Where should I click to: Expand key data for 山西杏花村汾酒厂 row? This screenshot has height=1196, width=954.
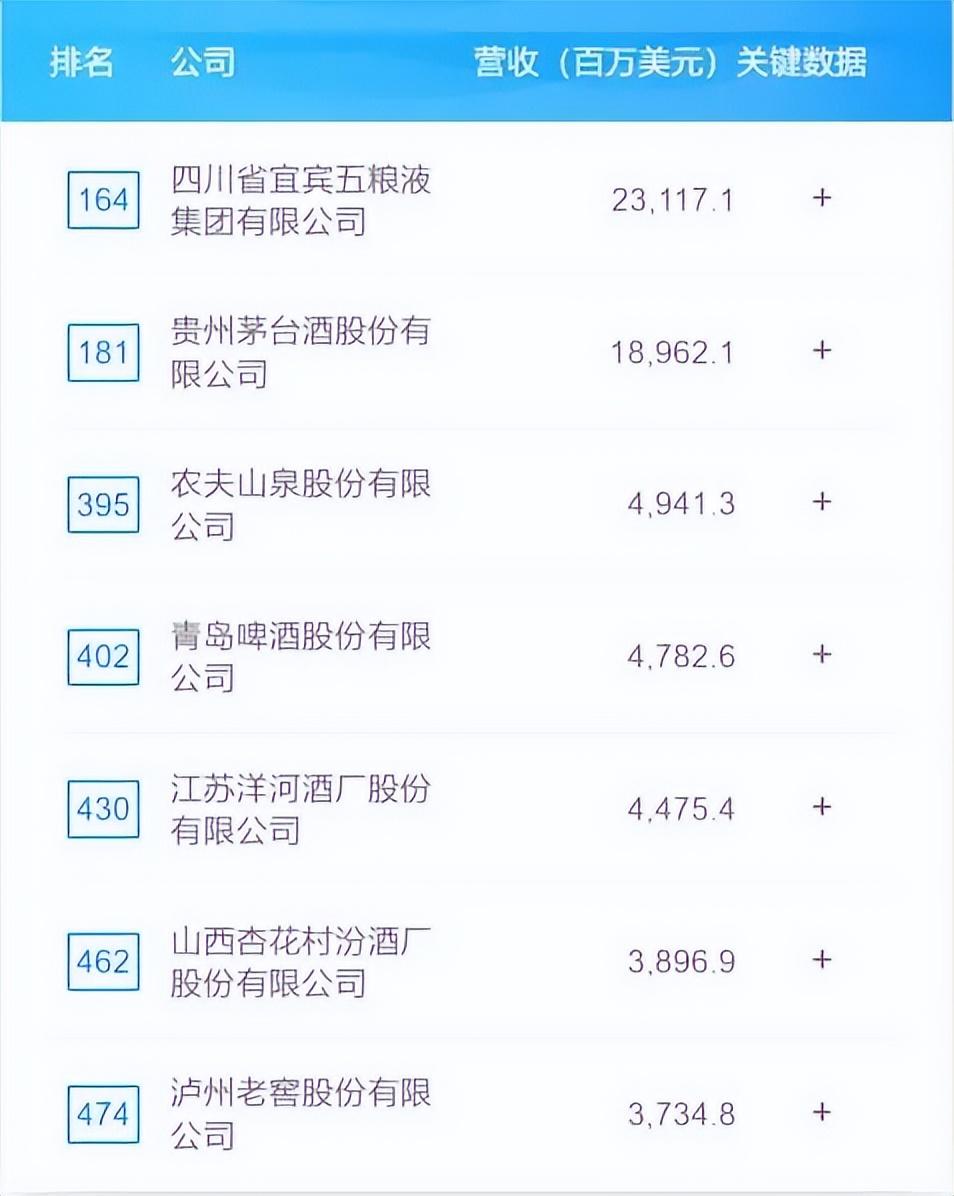(x=821, y=960)
